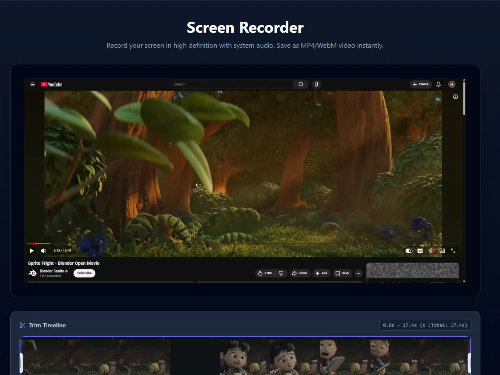The image size is (500, 375).
Task: Click the Blender Studio channel name
Action: (53, 271)
